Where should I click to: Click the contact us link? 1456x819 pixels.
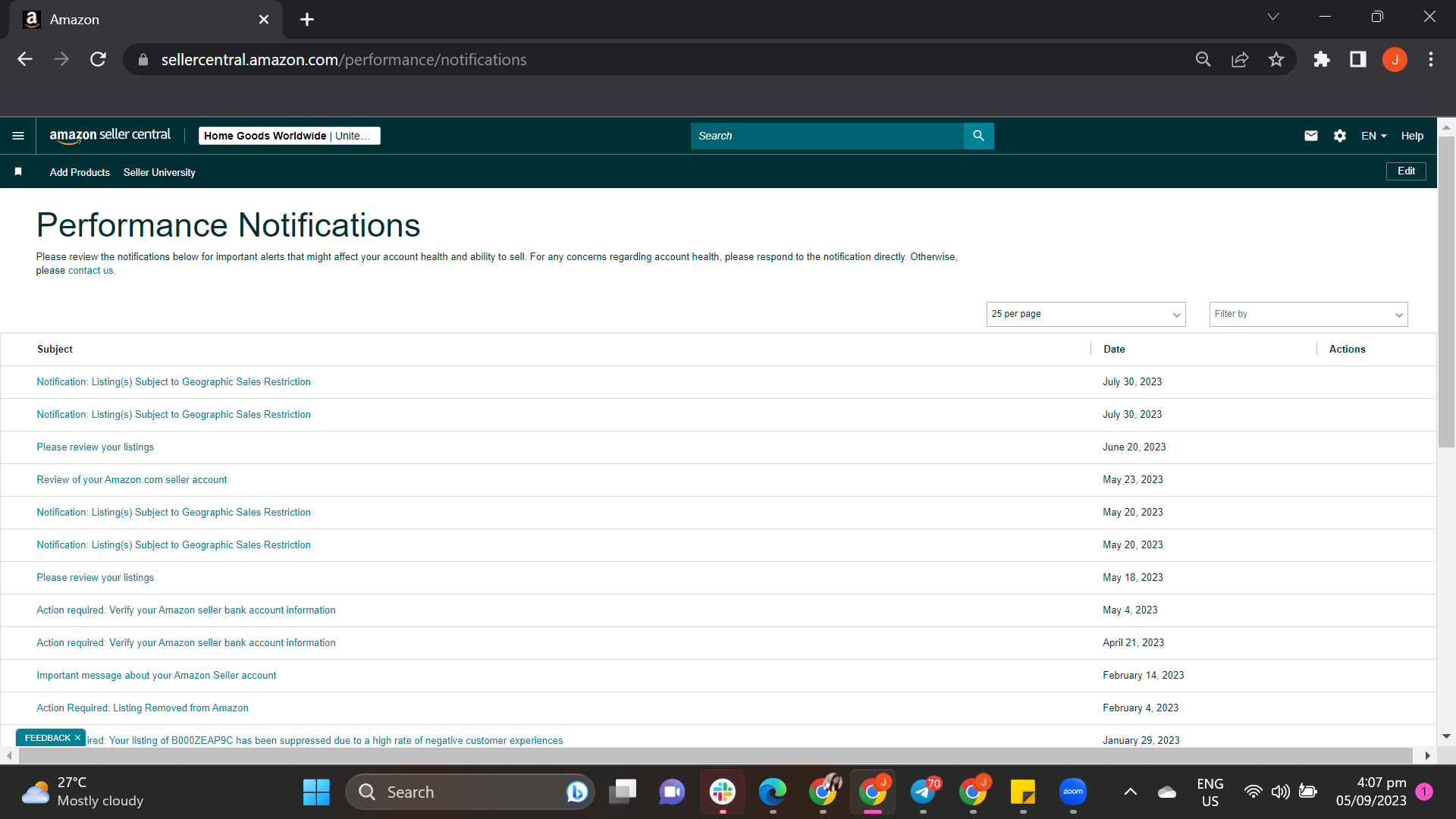tap(90, 271)
